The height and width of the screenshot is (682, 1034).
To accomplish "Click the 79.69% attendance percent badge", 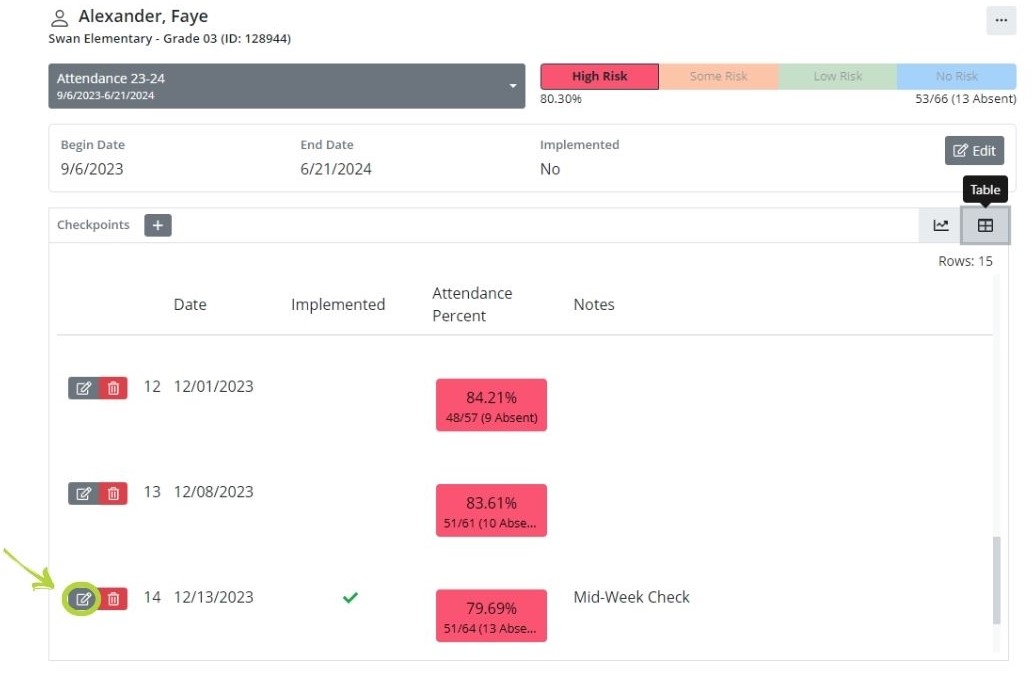I will tap(491, 616).
